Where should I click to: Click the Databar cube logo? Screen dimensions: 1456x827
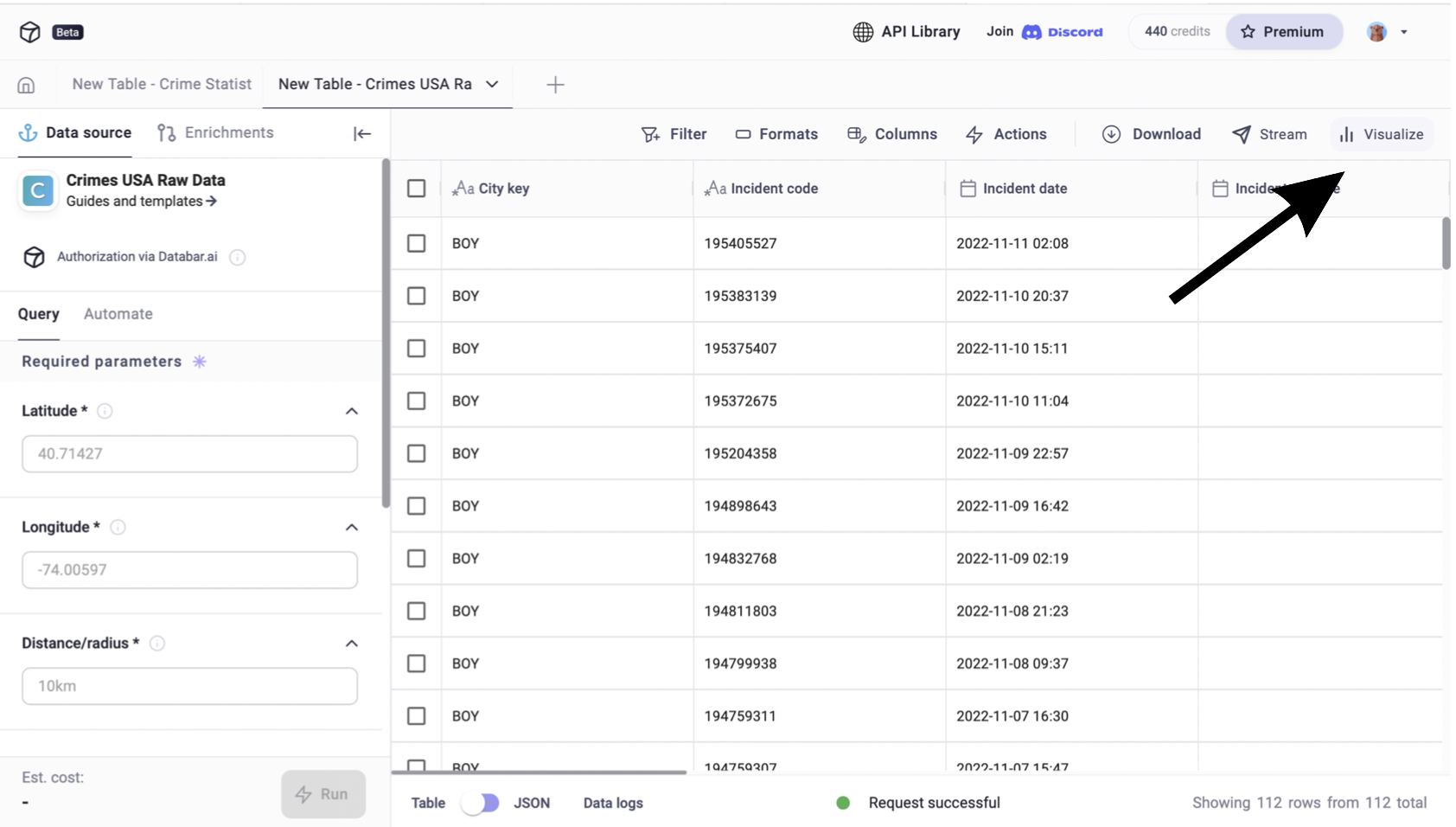pyautogui.click(x=30, y=32)
